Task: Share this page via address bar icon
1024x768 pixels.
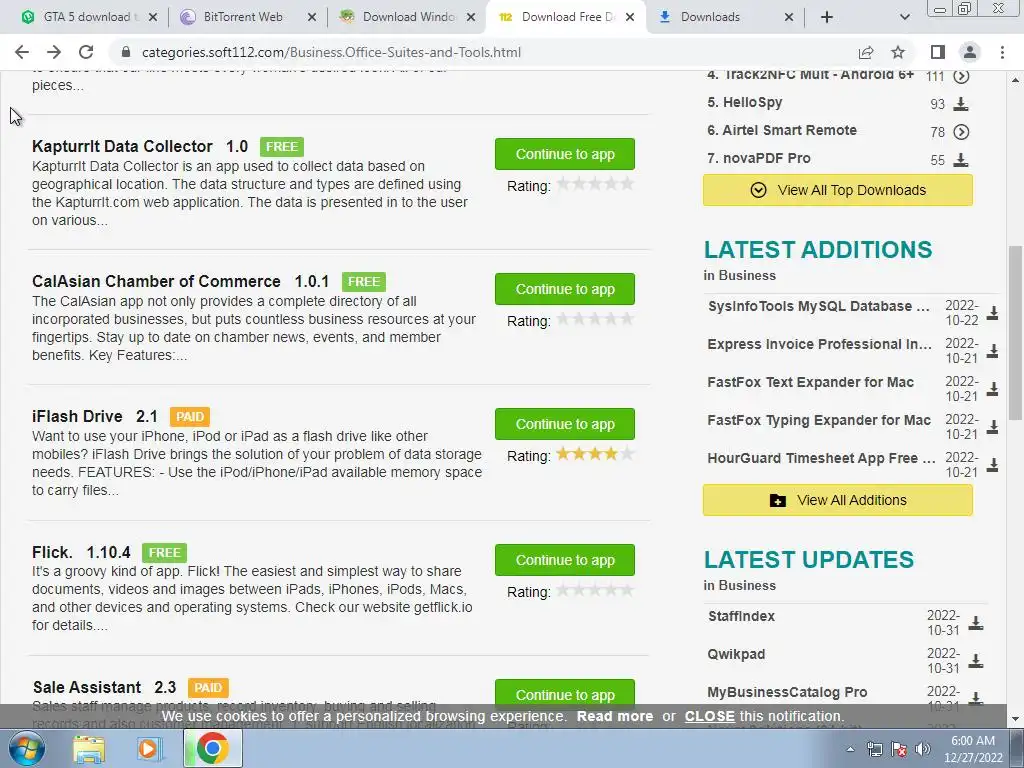Action: pyautogui.click(x=866, y=52)
